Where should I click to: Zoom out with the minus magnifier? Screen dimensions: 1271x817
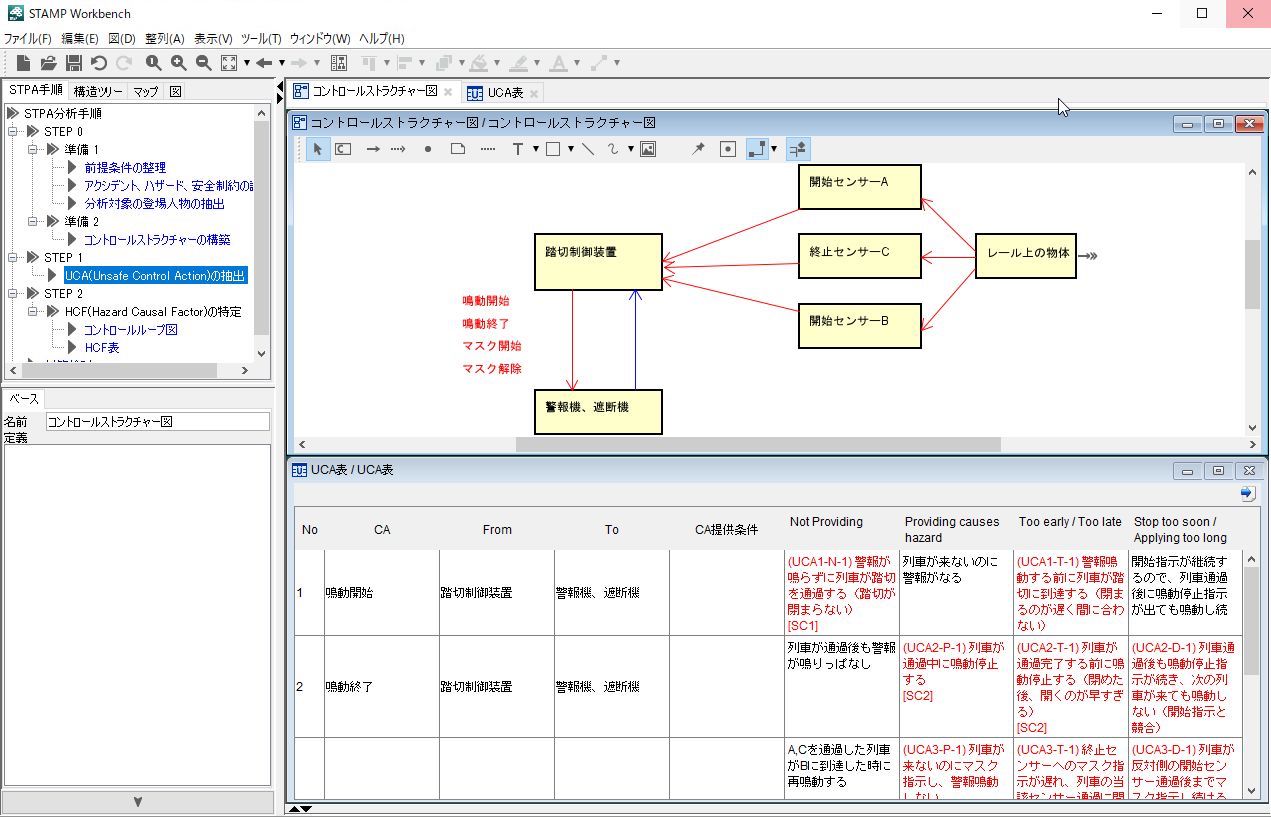203,63
